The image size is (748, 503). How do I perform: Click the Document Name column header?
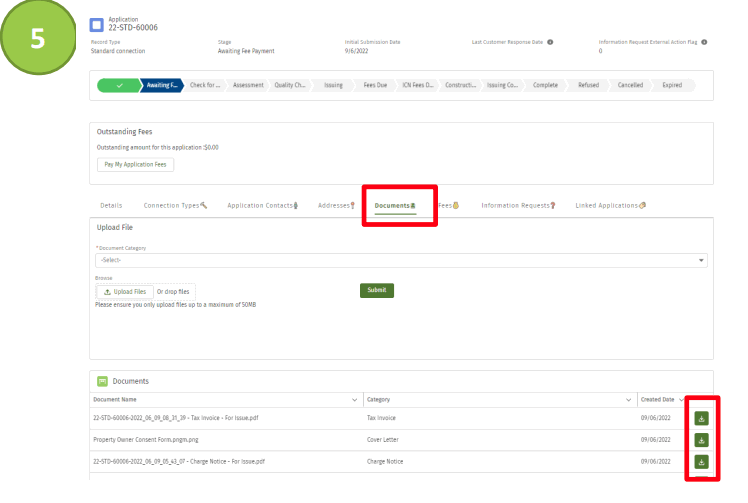(114, 400)
